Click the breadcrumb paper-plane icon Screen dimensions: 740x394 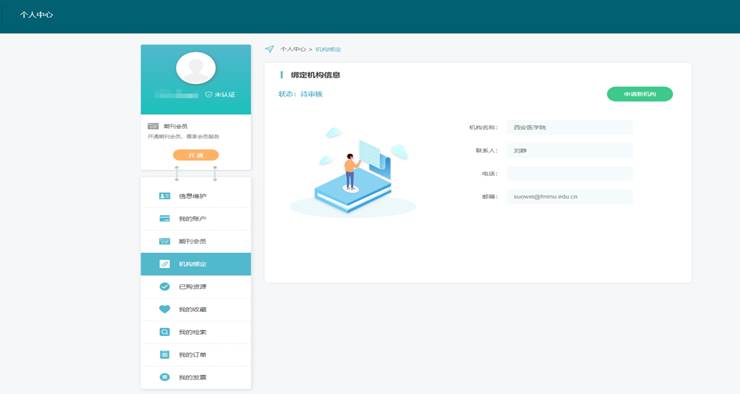[269, 49]
